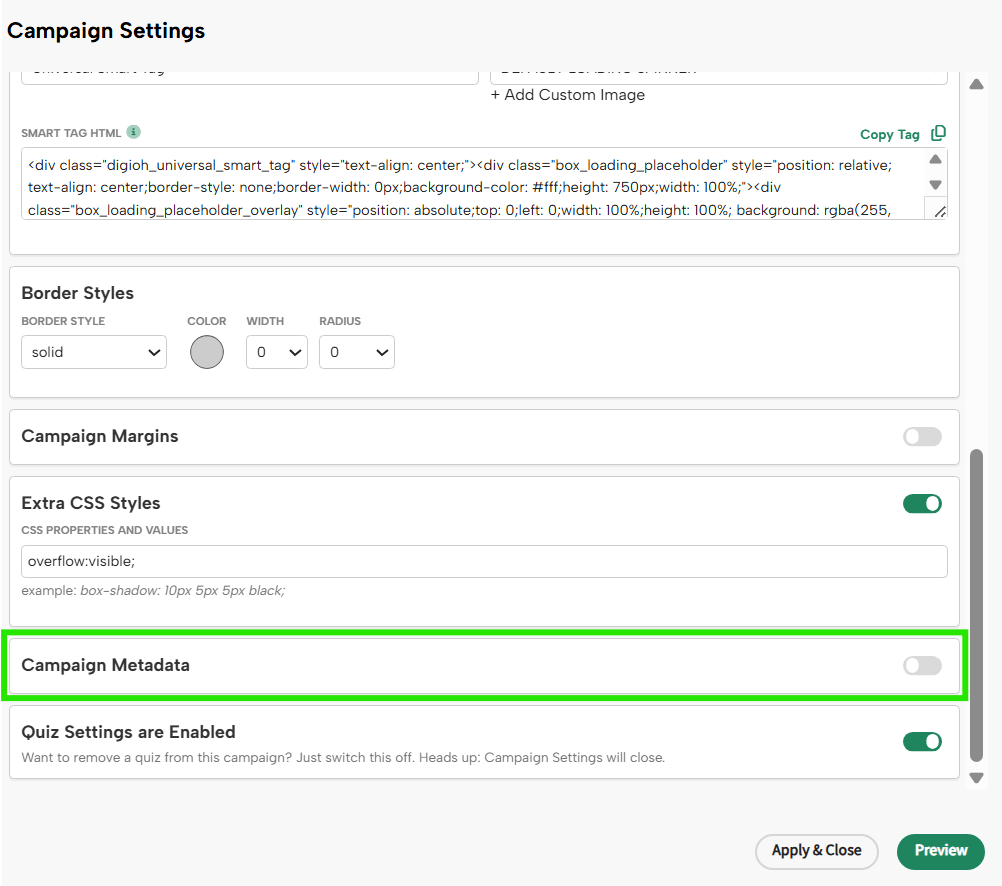Viewport: 1002px width, 886px height.
Task: Disable the Quiz Settings toggle
Action: (x=921, y=741)
